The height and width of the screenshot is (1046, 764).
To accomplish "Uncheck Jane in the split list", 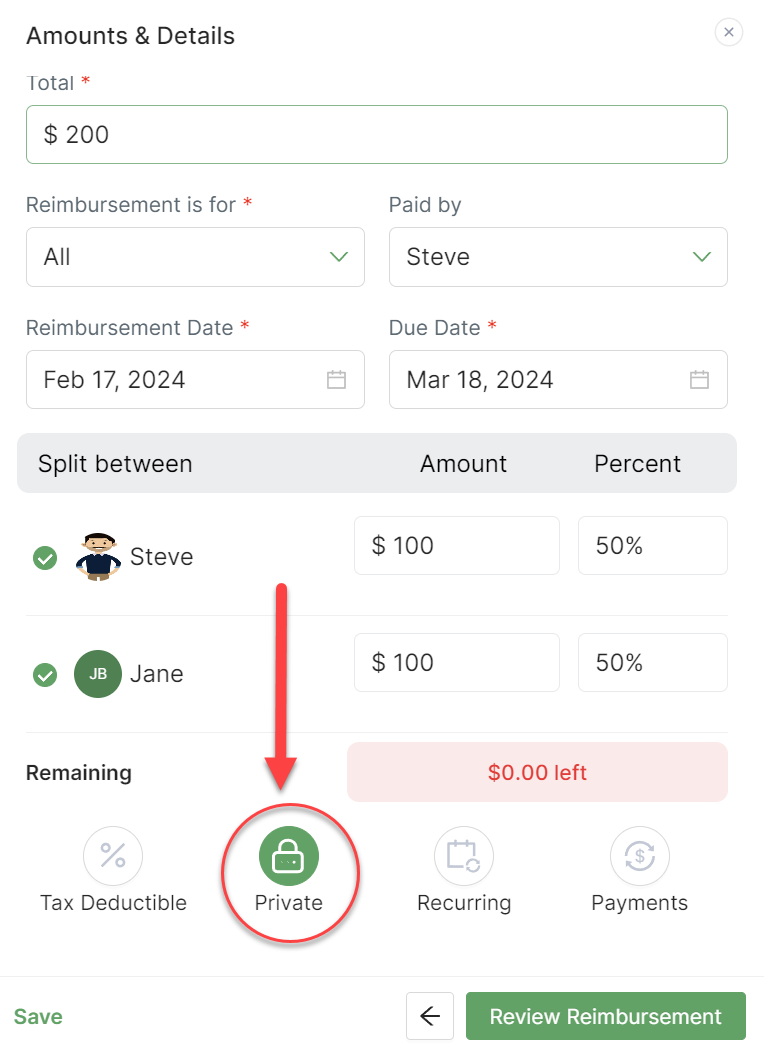I will pos(45,675).
